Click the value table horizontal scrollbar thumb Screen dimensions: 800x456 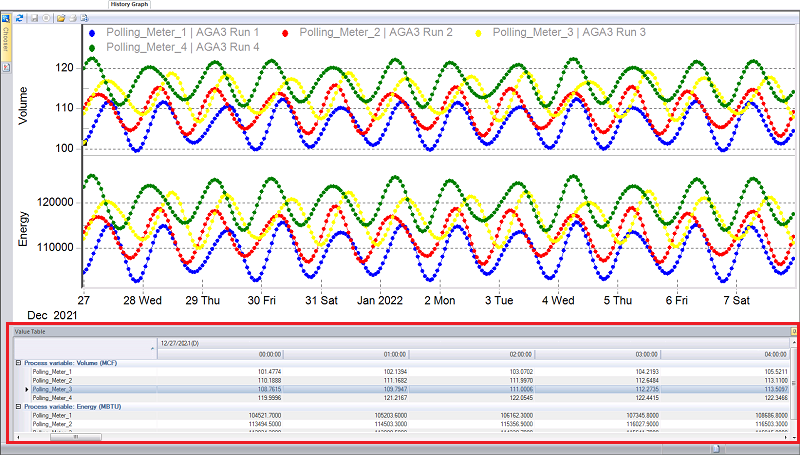pos(76,437)
